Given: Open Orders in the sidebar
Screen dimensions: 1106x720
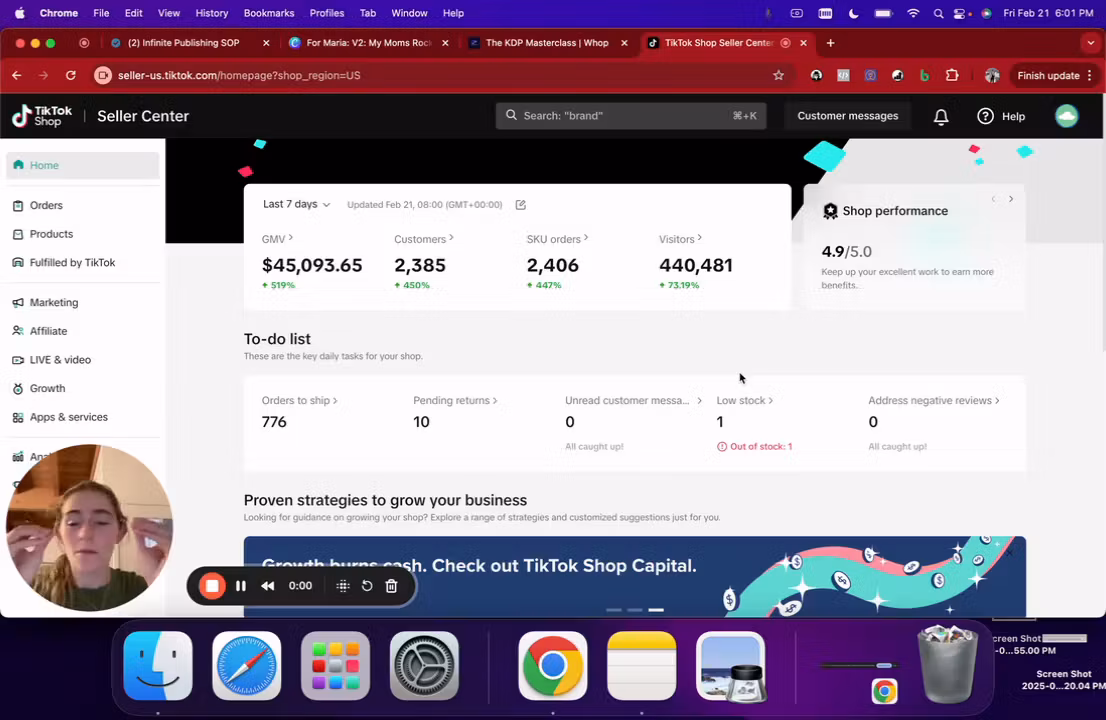Looking at the screenshot, I should [46, 205].
